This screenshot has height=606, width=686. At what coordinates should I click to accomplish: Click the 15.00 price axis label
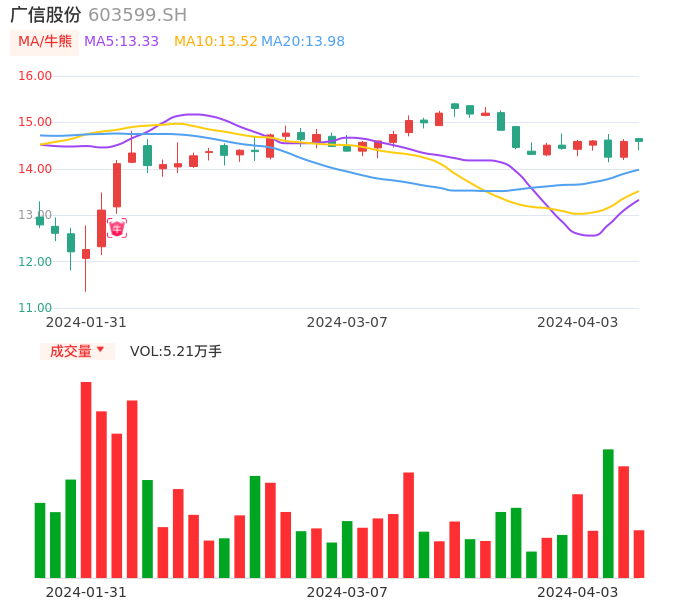tap(35, 122)
